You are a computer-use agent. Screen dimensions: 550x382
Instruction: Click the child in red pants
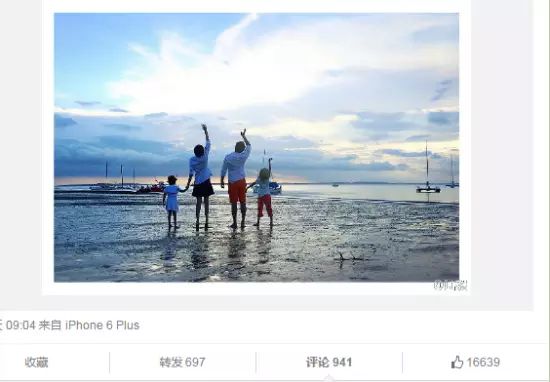click(x=264, y=197)
